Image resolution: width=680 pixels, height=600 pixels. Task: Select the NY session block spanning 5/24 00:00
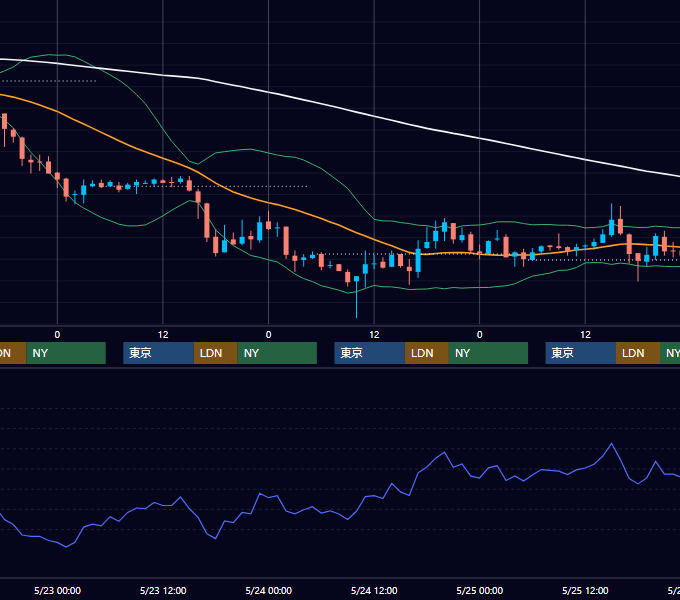277,353
